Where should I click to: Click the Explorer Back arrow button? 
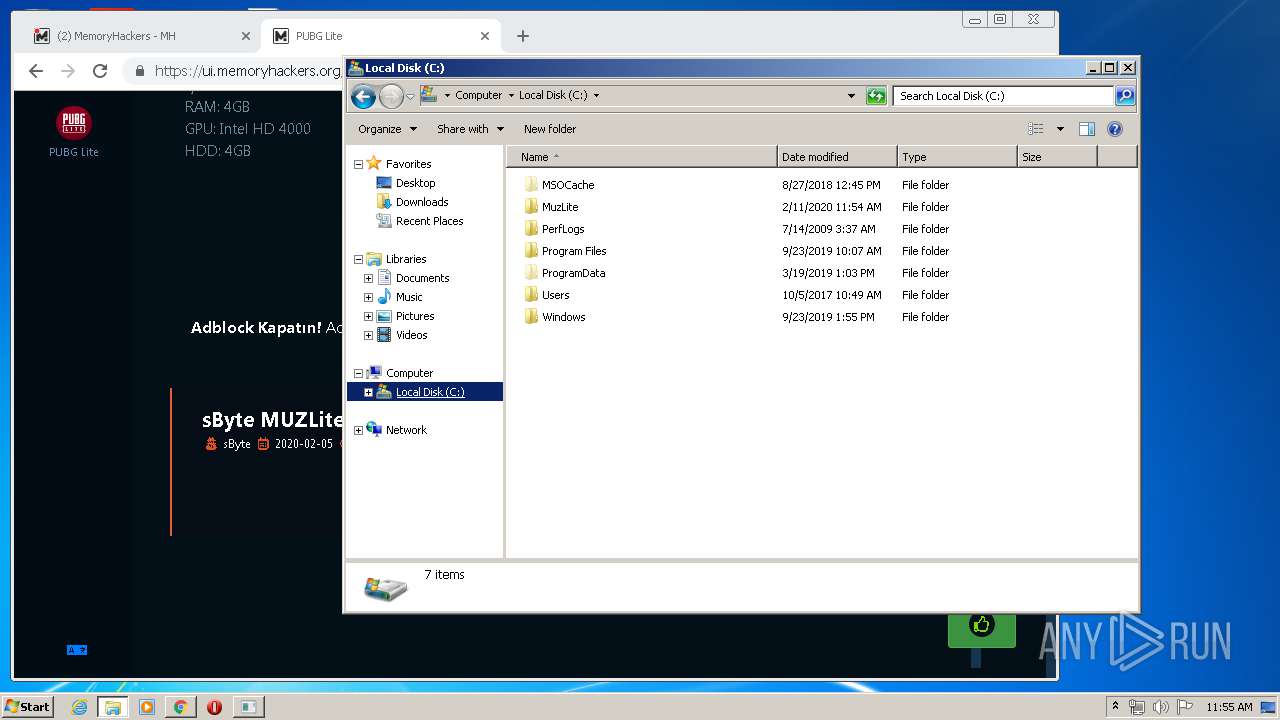(363, 96)
